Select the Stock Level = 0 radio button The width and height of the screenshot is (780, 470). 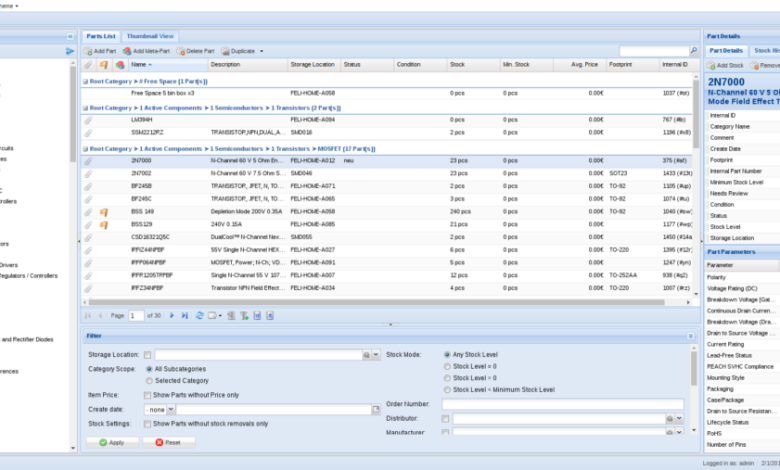coord(447,367)
